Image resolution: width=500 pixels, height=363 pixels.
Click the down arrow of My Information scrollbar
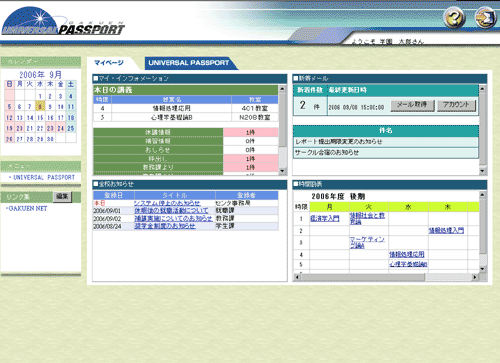pyautogui.click(x=282, y=171)
